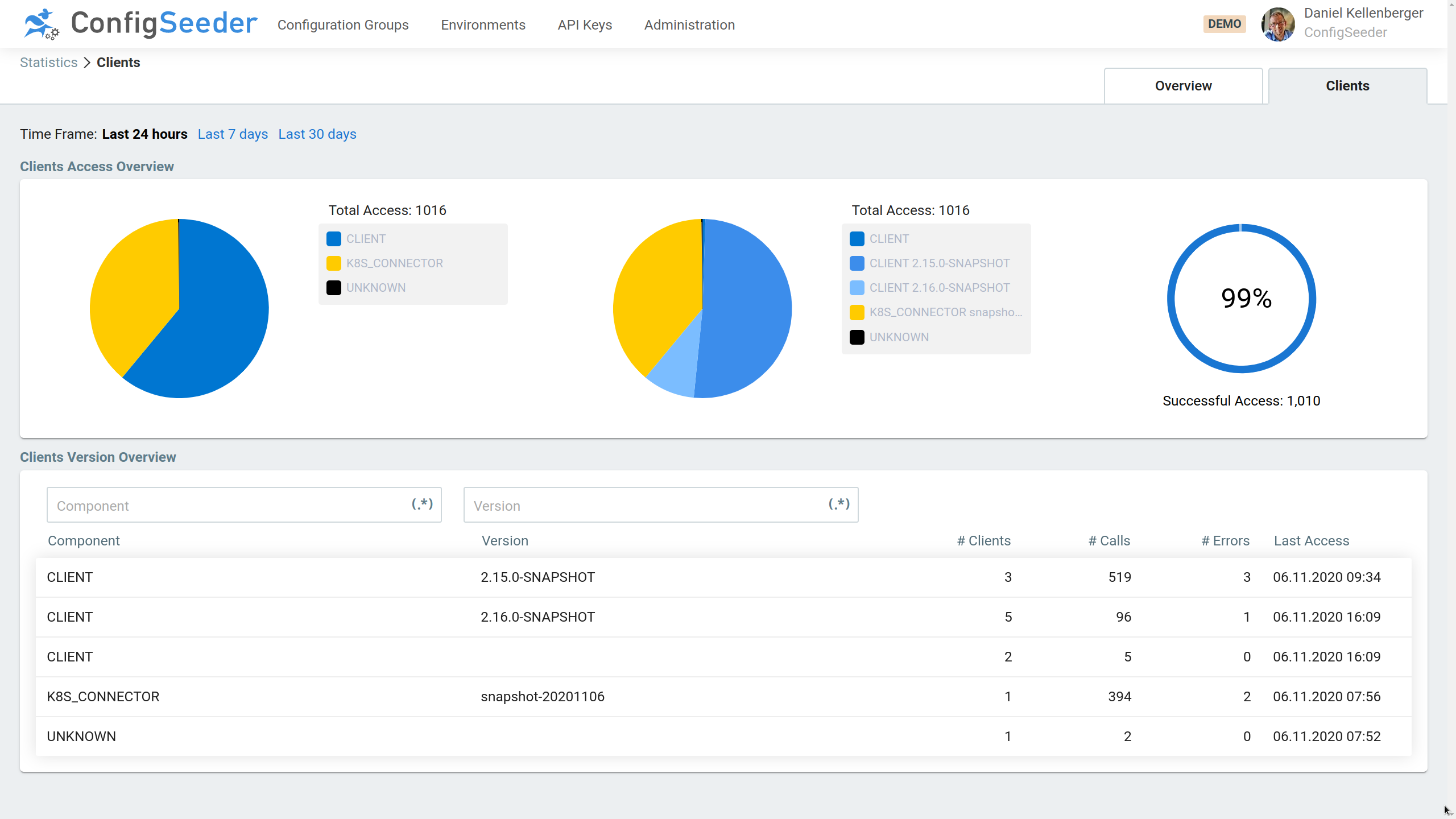Click the yellow K8S_CONNECTOR legend marker
This screenshot has height=819, width=1456.
click(x=334, y=263)
